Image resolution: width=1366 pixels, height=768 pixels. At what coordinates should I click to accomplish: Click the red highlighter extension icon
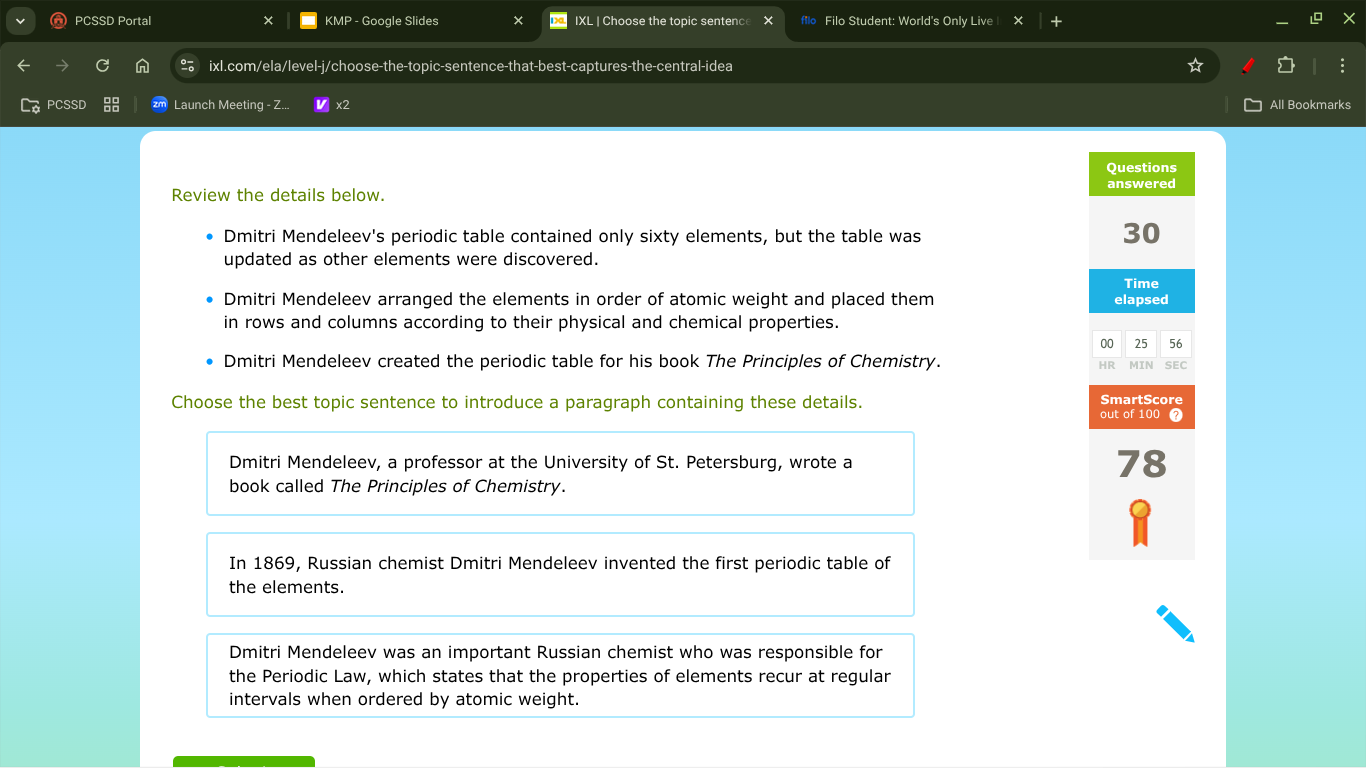[x=1248, y=65]
